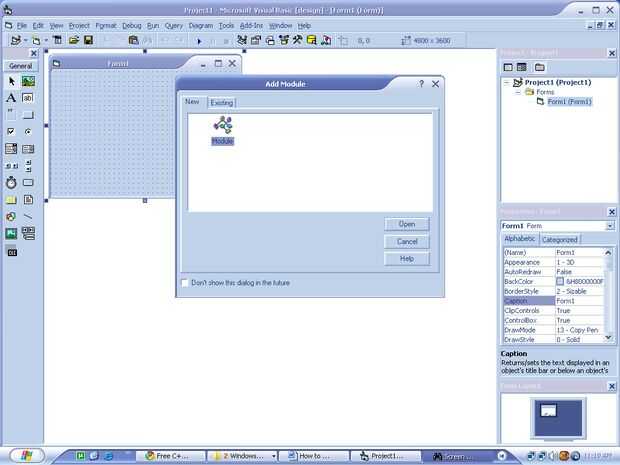The width and height of the screenshot is (620, 465).
Task: Open Visual Component Manager toolbar icon
Action: click(326, 40)
